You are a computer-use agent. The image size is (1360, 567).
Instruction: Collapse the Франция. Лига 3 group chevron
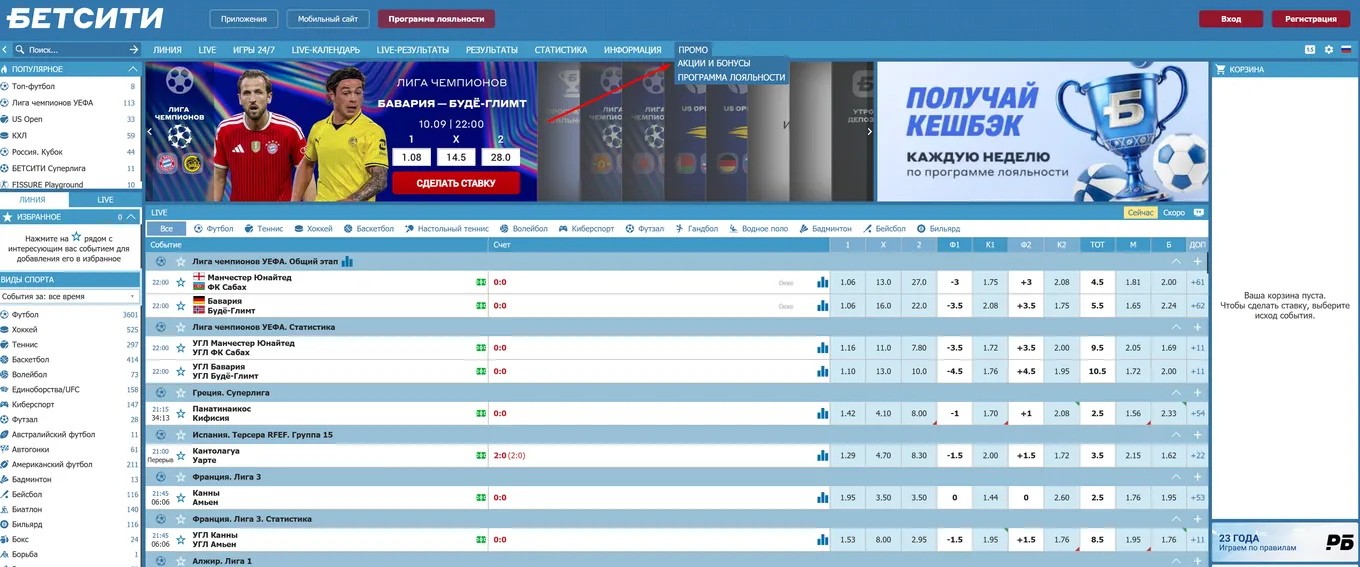1176,477
